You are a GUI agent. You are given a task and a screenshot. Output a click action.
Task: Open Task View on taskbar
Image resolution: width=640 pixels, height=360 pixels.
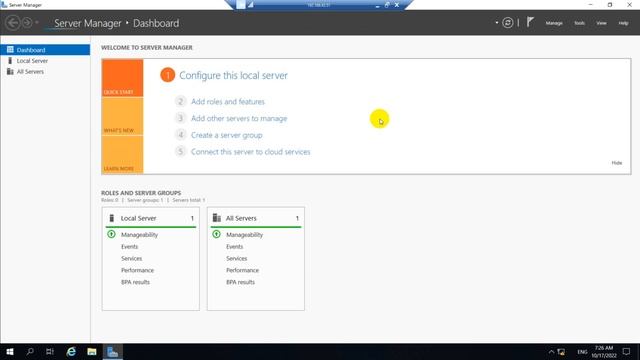tap(50, 351)
